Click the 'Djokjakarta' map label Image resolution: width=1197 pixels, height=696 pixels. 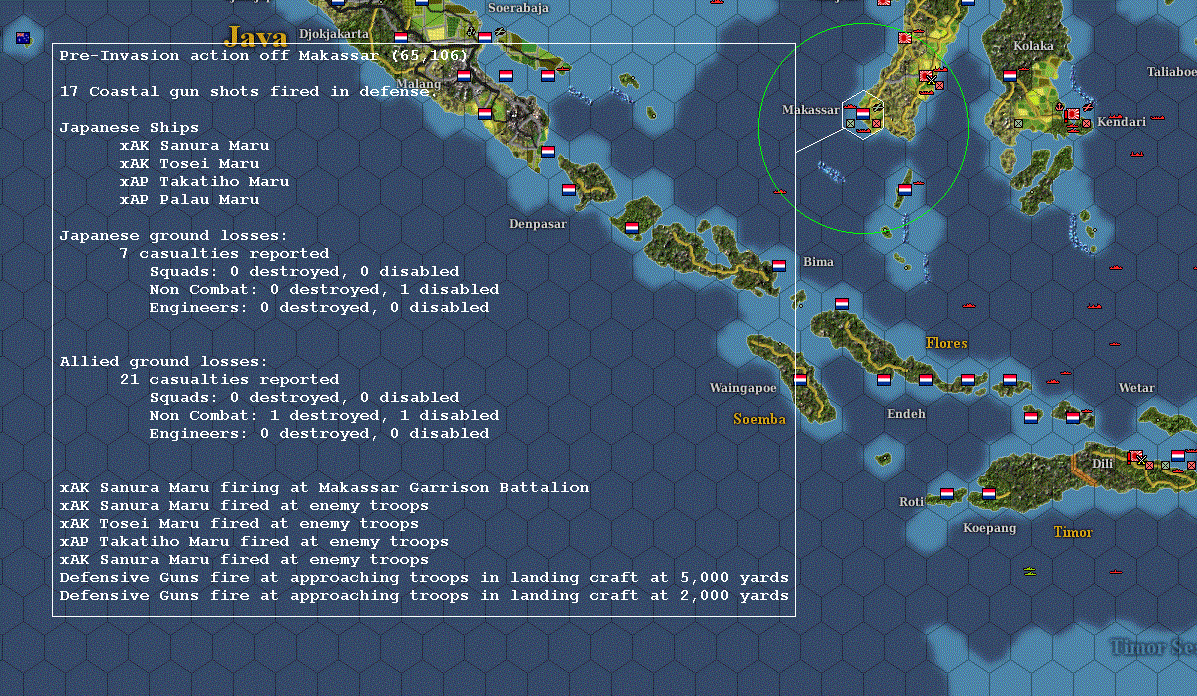coord(334,34)
